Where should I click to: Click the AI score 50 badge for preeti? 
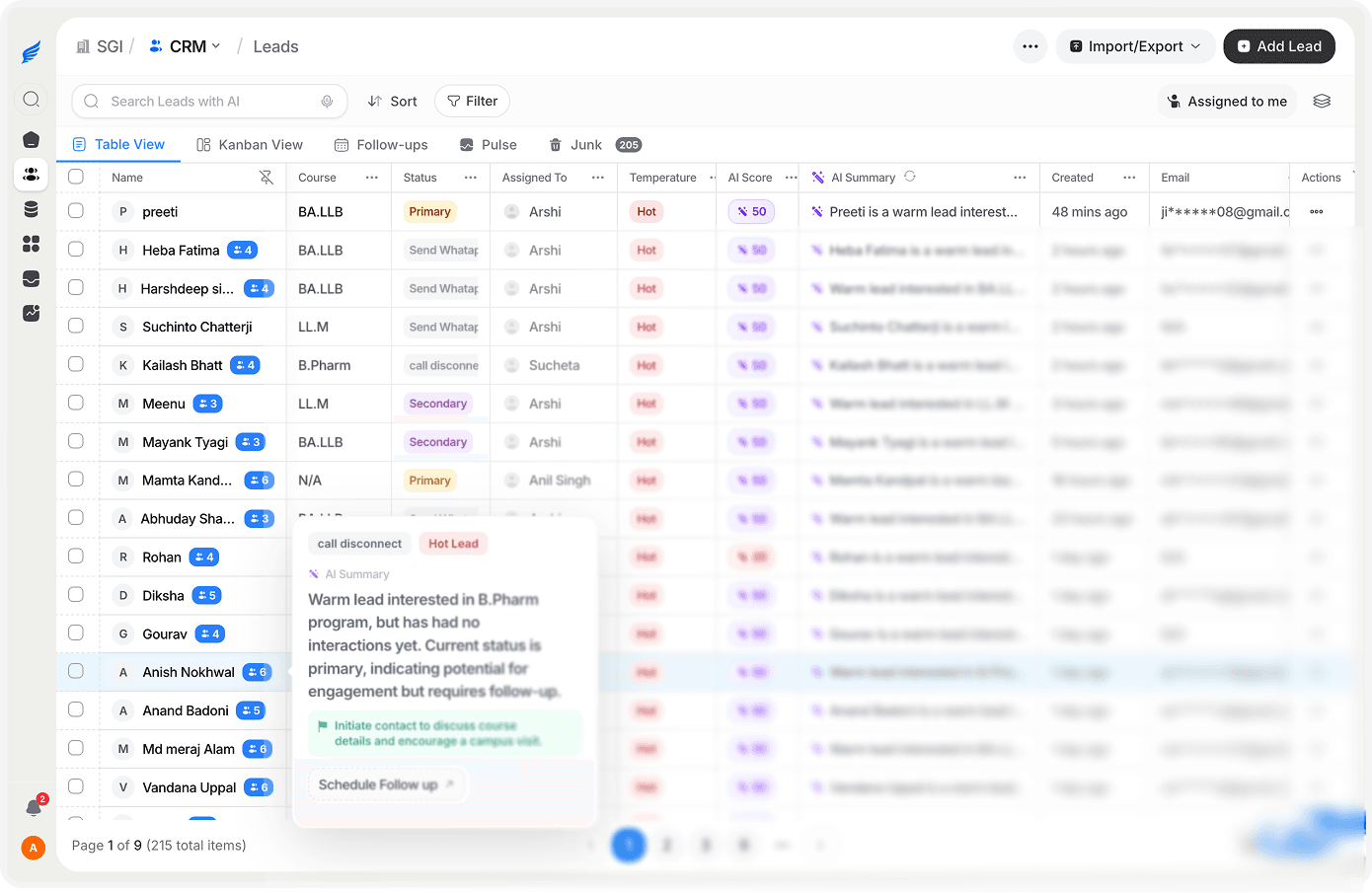[752, 211]
